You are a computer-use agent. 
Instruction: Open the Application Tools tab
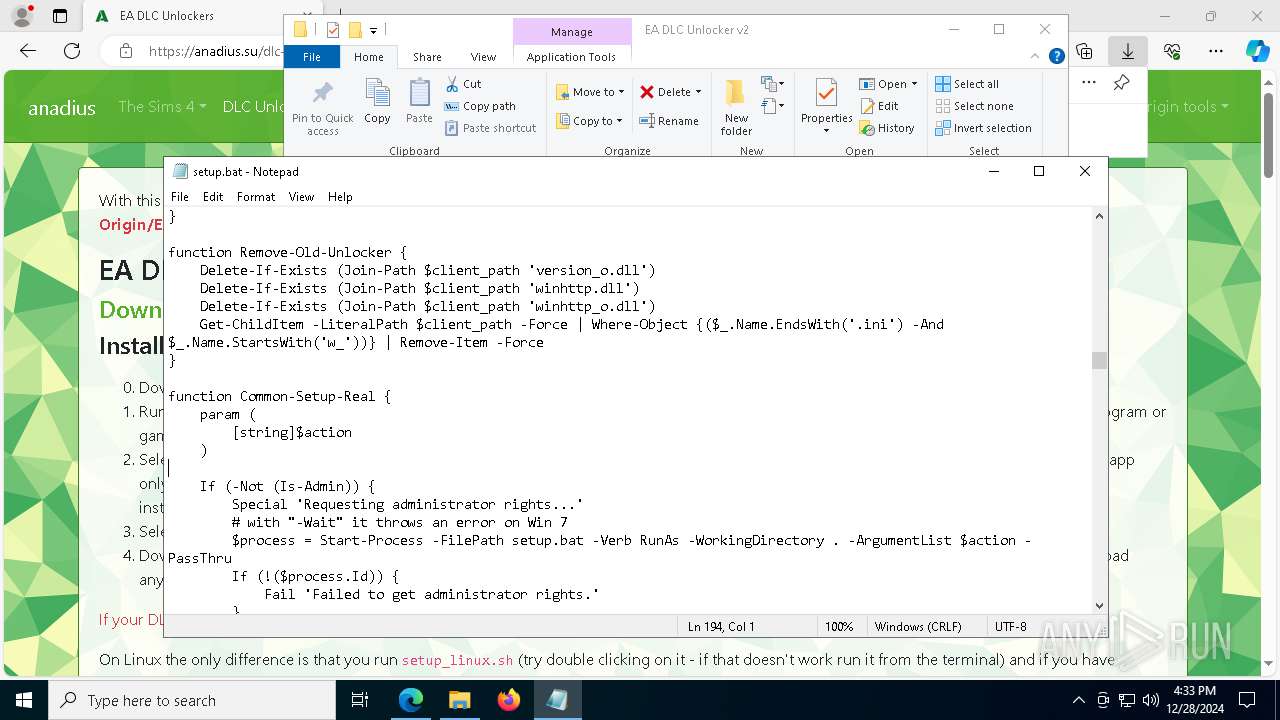click(x=571, y=57)
